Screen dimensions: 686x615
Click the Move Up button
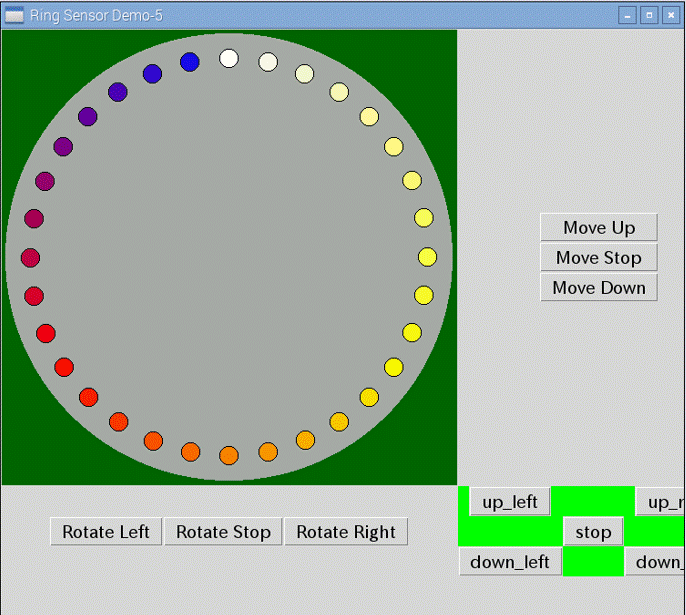[598, 228]
